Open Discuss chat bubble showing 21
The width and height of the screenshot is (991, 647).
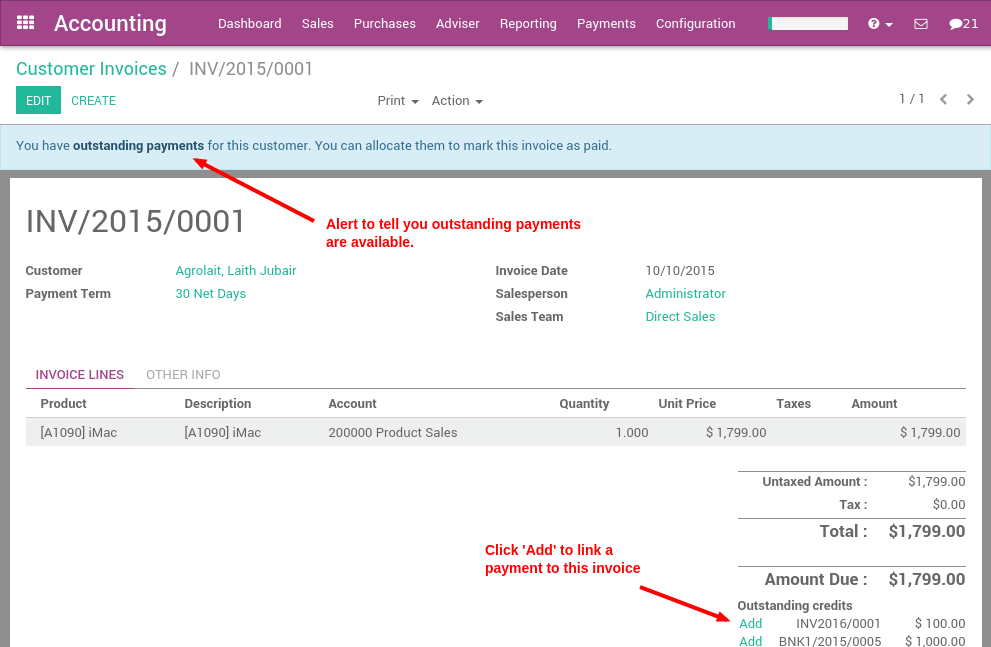click(x=962, y=22)
